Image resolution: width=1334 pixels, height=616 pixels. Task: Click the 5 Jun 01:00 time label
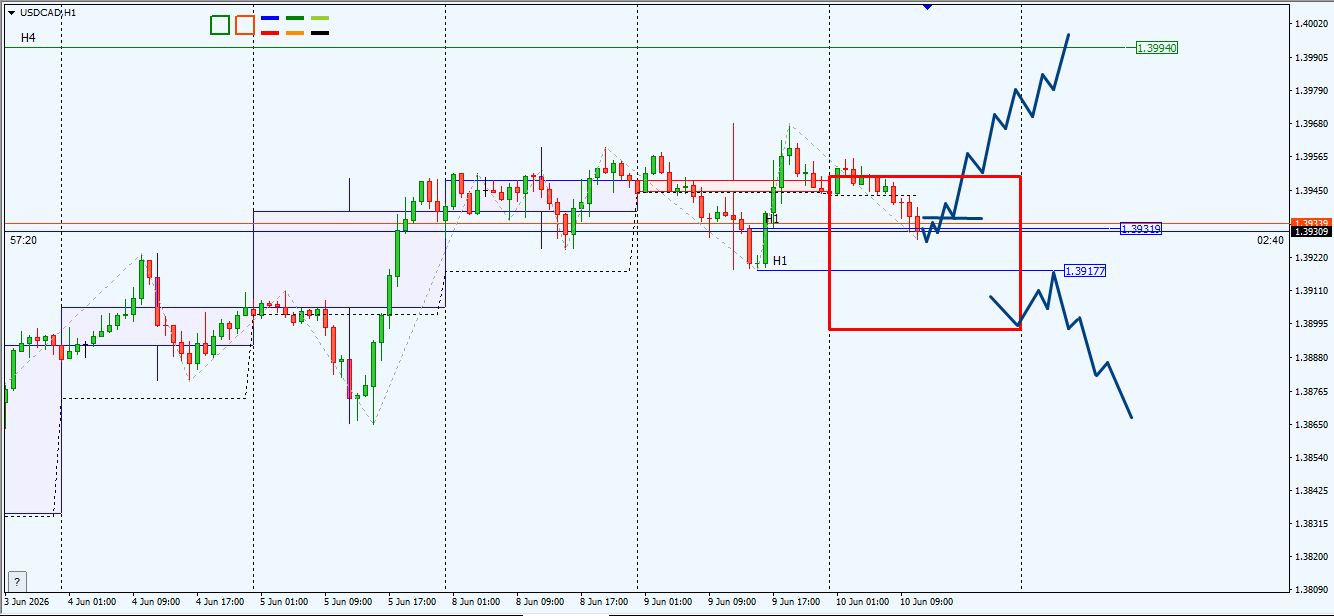284,602
